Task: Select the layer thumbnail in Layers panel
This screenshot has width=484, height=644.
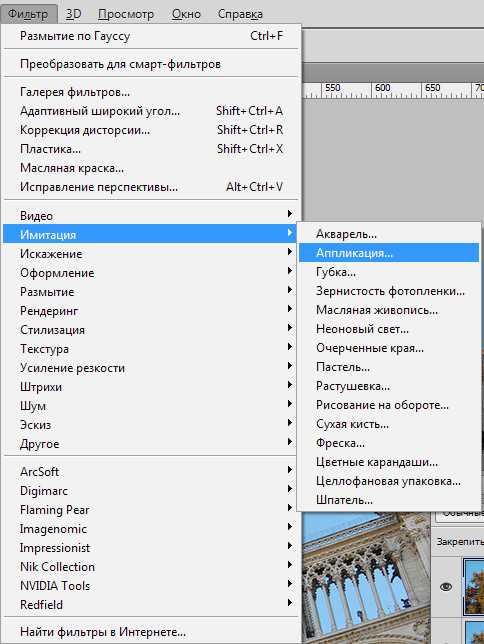Action: point(474,586)
